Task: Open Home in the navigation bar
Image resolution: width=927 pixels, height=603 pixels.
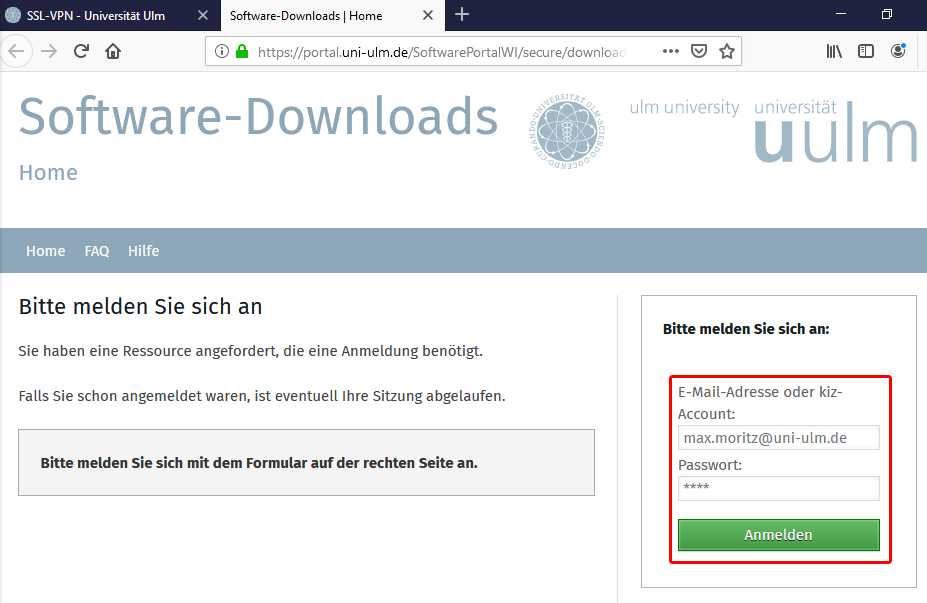Action: [x=46, y=251]
